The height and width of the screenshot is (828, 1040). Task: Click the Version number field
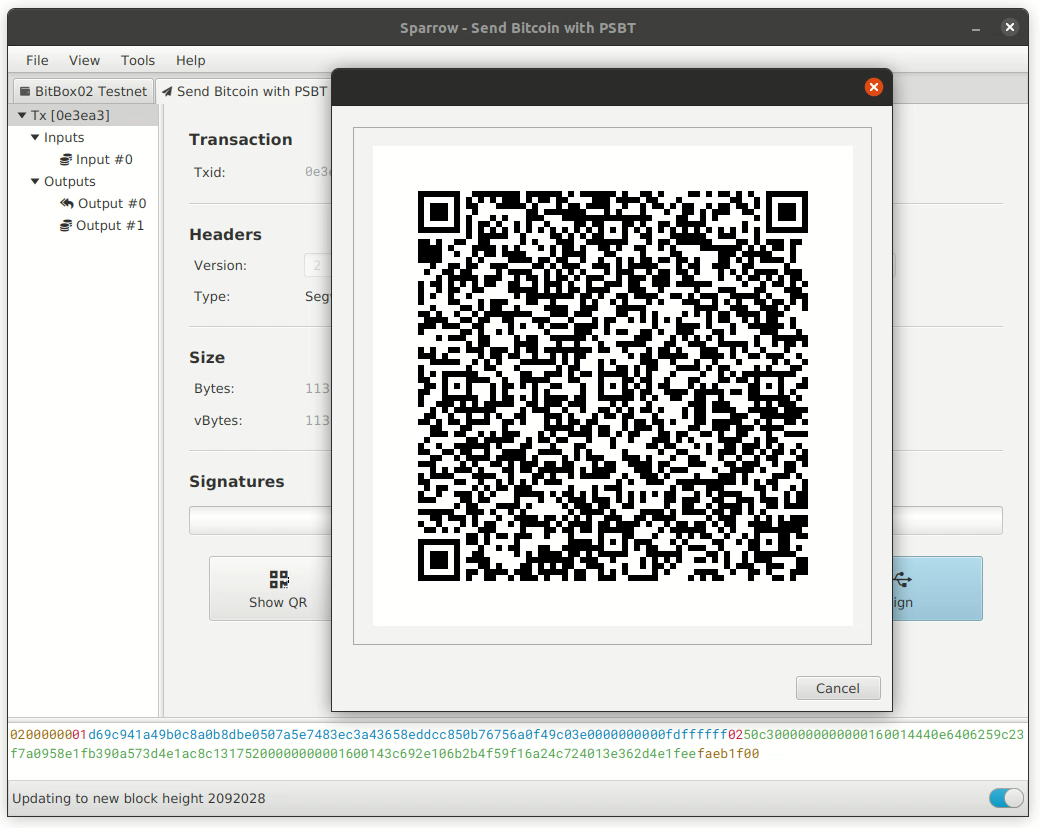[318, 265]
